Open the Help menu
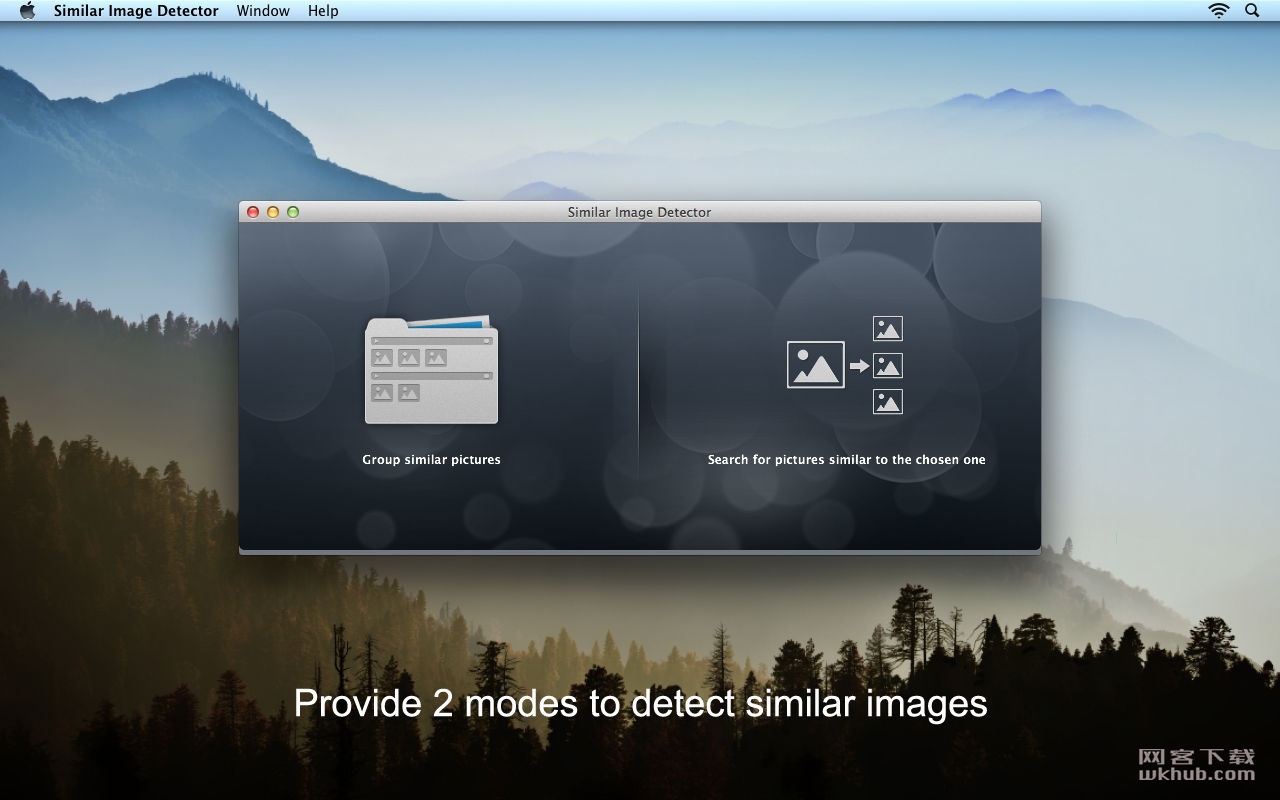 (323, 11)
